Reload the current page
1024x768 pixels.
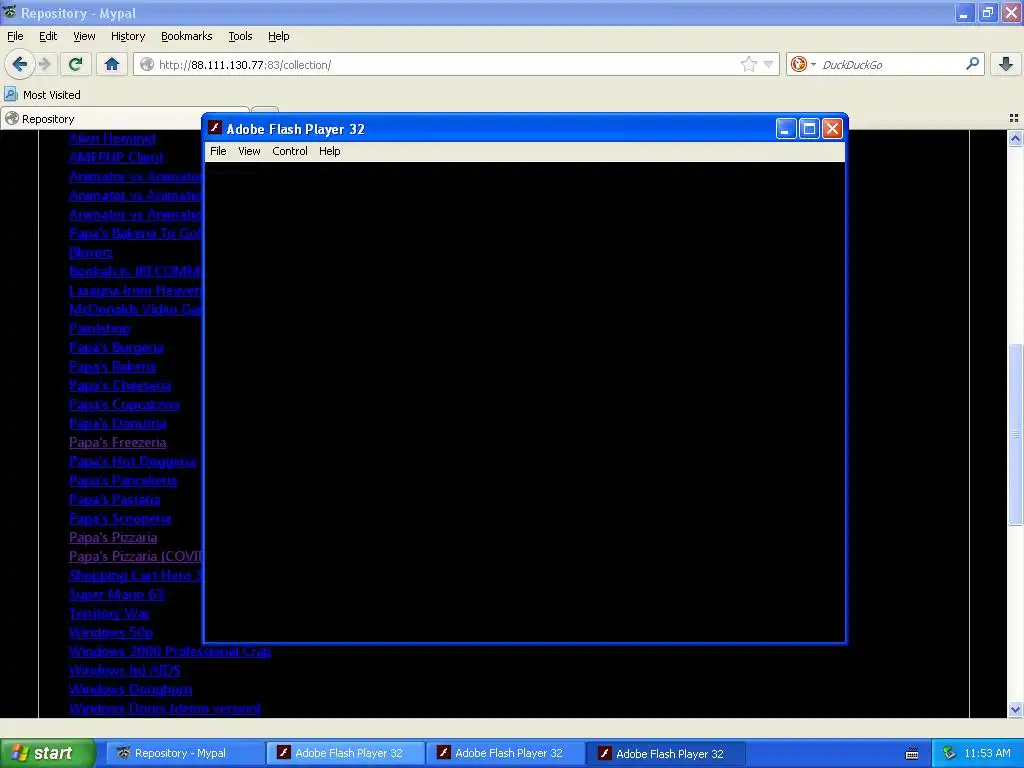tap(76, 64)
